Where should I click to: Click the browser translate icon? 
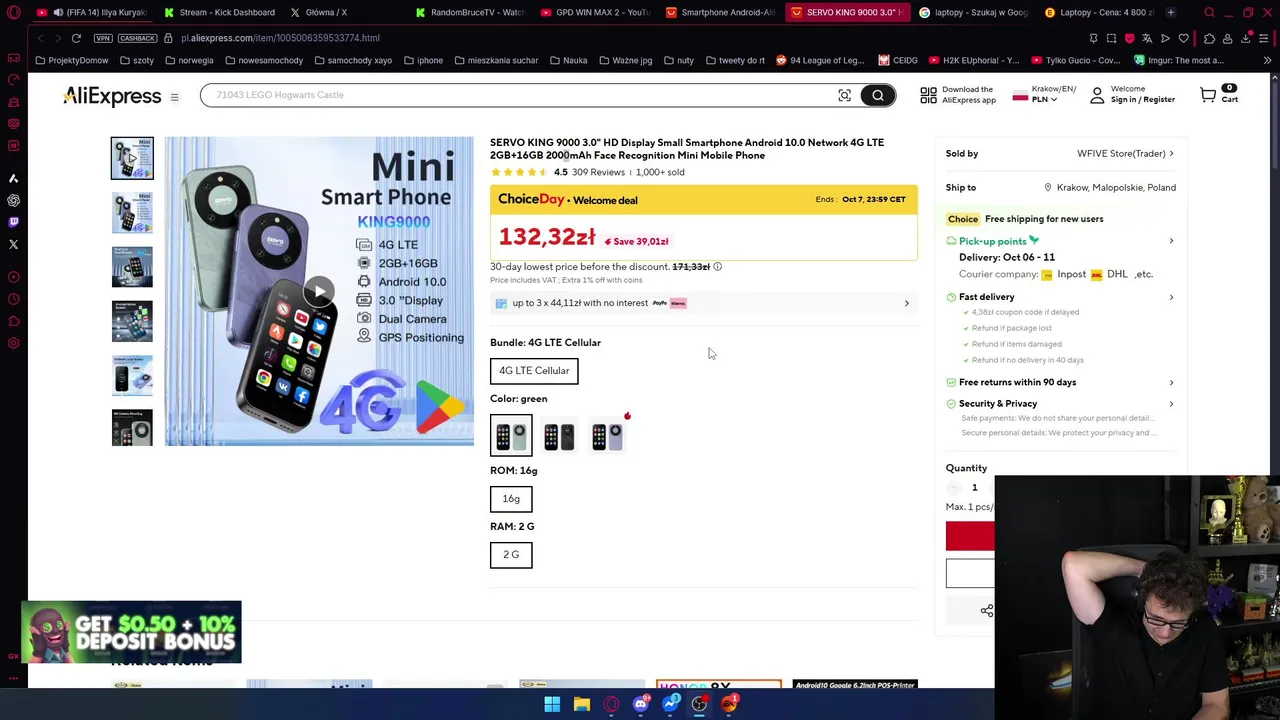1147,38
